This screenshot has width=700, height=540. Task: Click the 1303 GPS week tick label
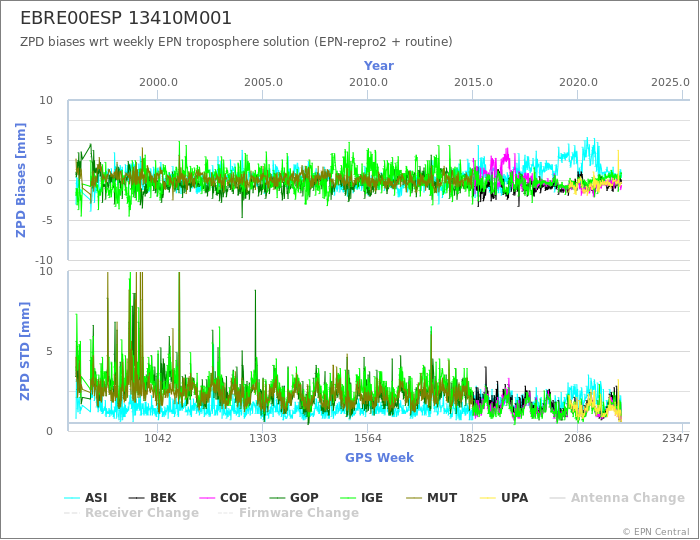262,438
